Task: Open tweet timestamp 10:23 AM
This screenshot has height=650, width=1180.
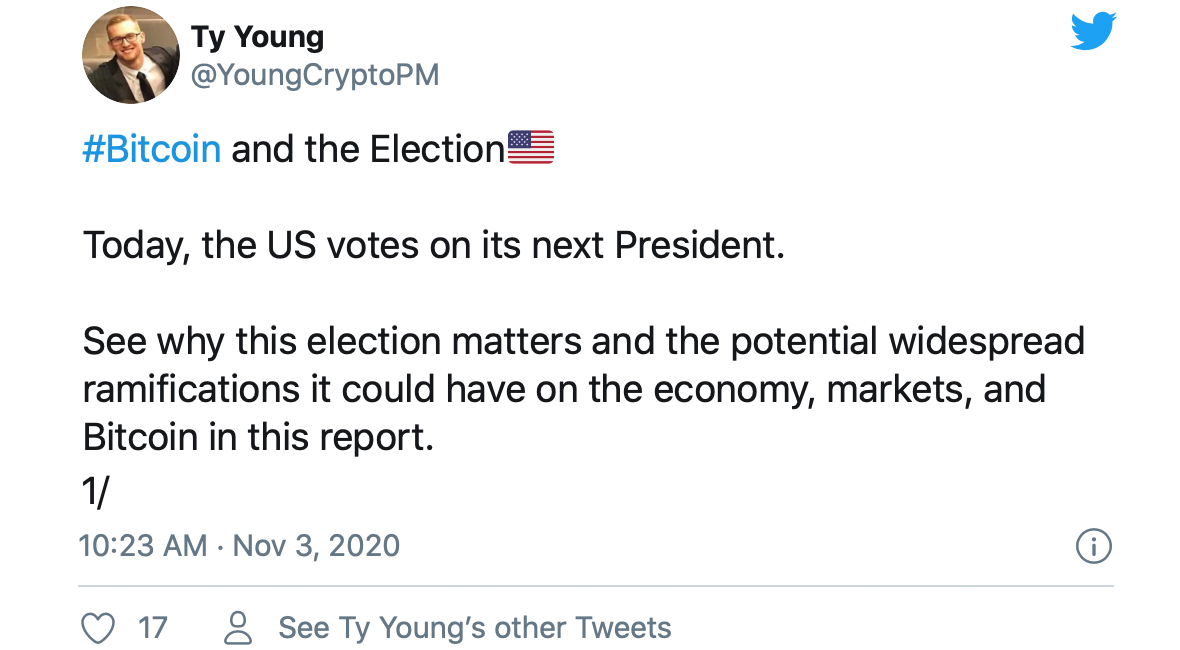Action: tap(142, 546)
